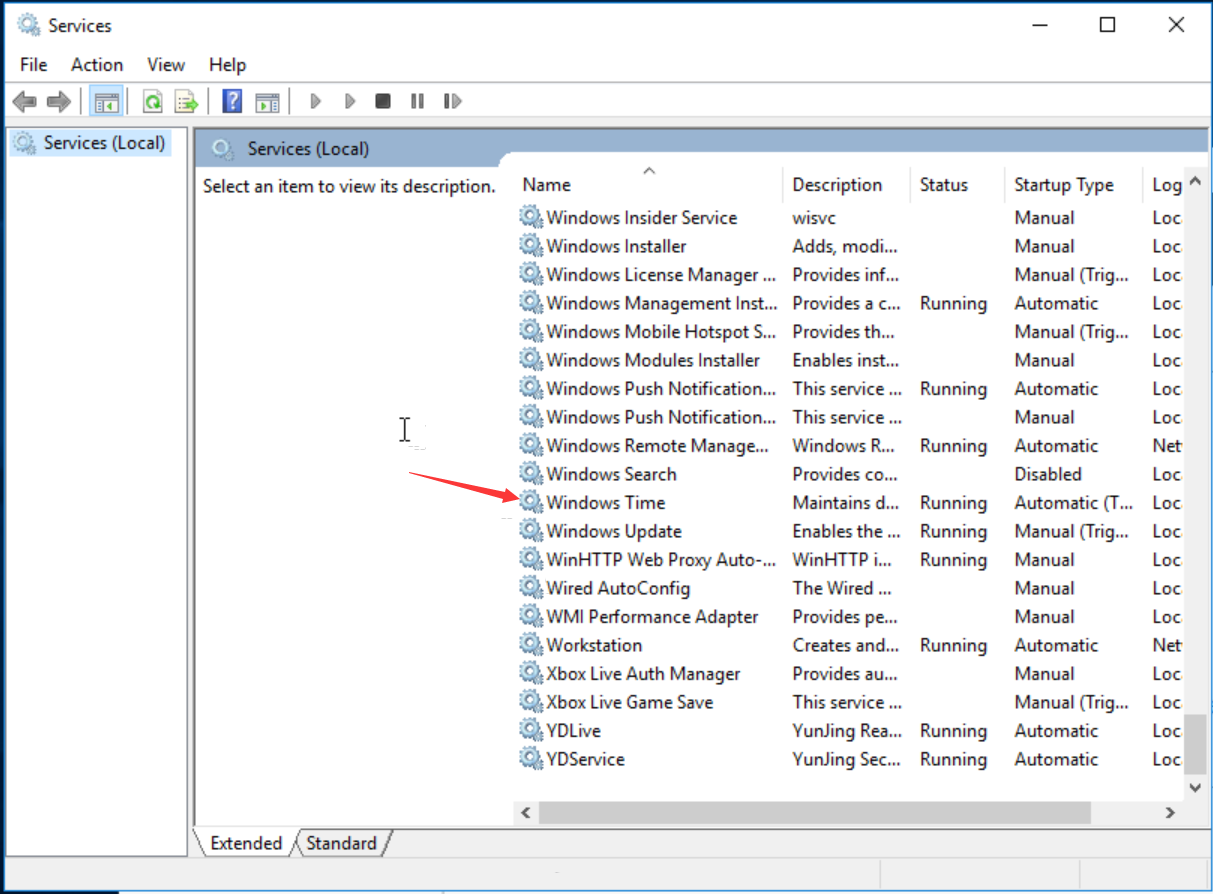Click the Refresh toolbar icon
The image size is (1213, 894).
(x=152, y=101)
